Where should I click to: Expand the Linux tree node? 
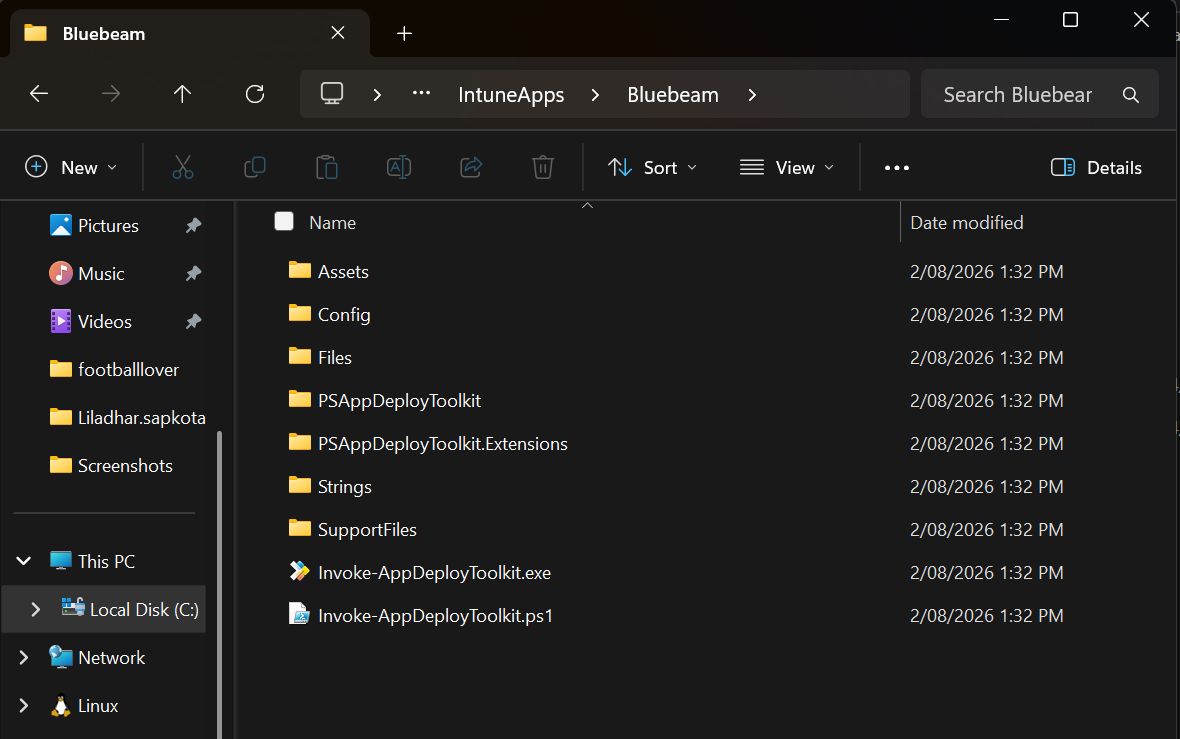[x=23, y=705]
